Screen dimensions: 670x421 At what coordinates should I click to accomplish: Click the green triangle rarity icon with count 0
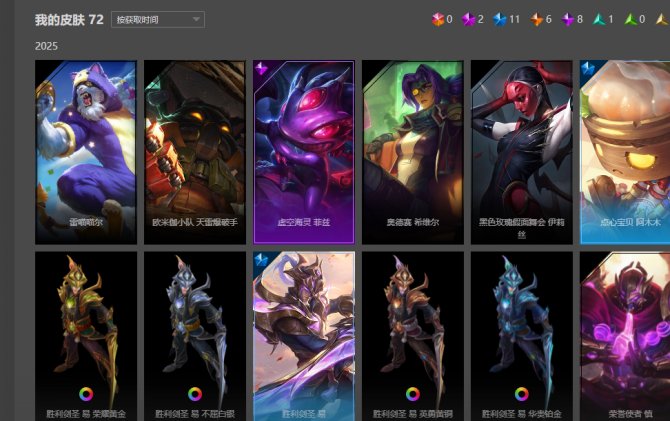point(630,19)
